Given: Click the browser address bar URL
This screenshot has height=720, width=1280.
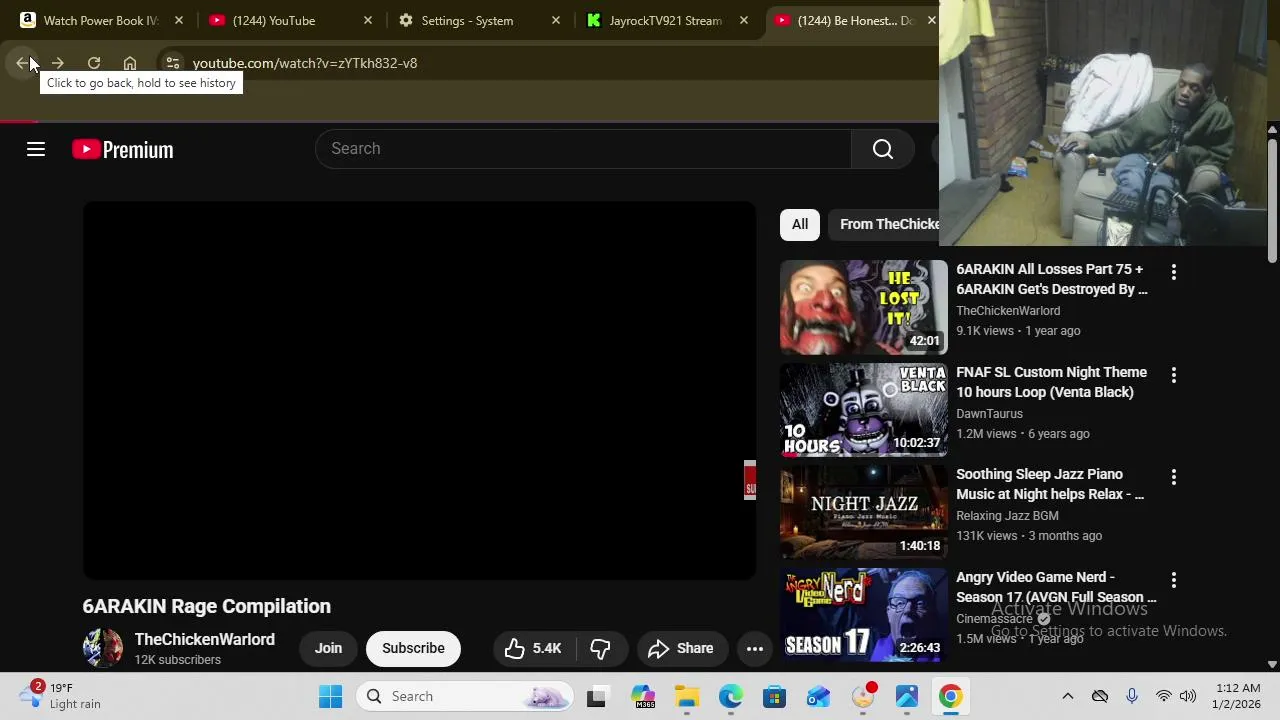Looking at the screenshot, I should pyautogui.click(x=305, y=63).
